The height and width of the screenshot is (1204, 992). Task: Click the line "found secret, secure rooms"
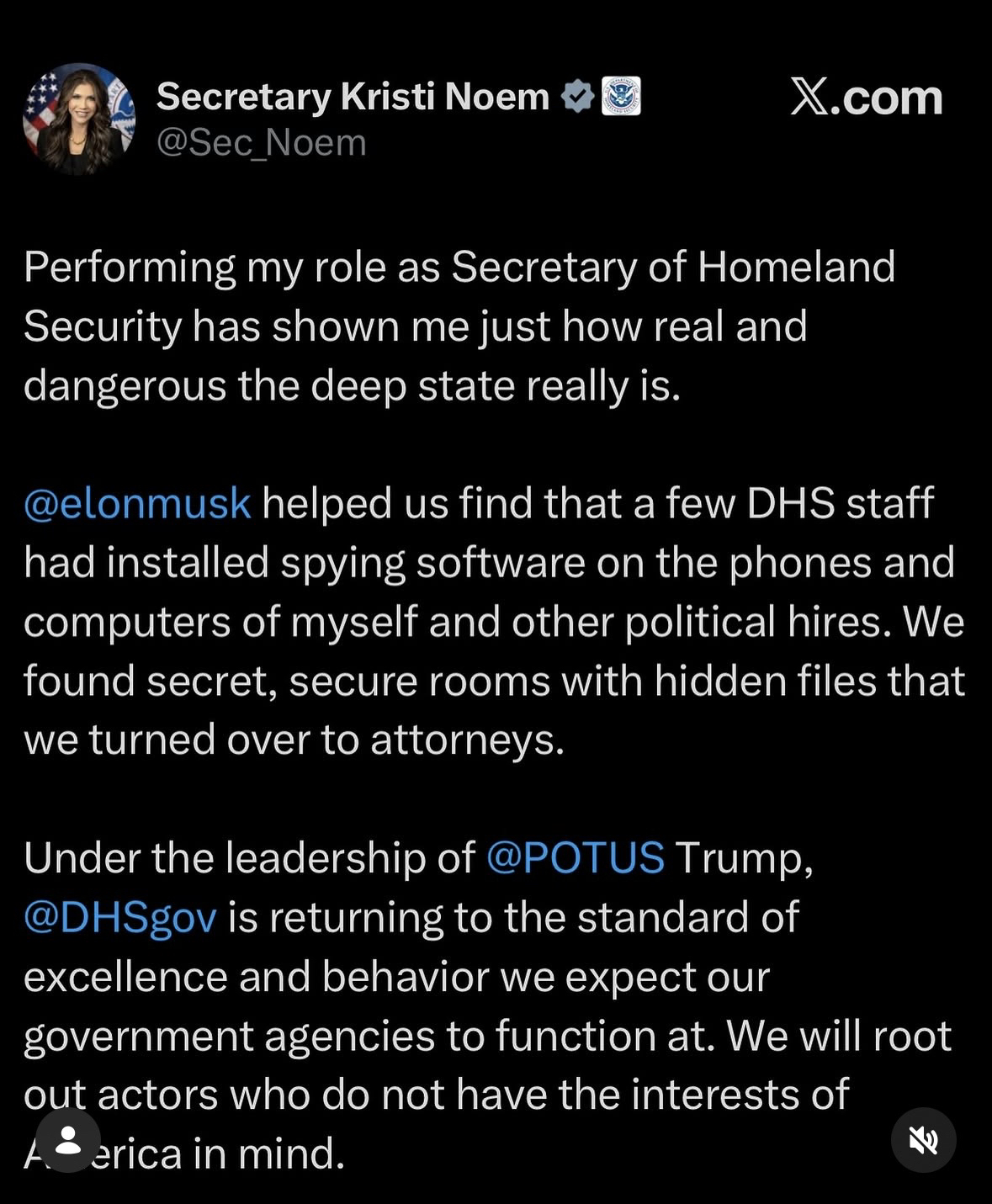coord(493,681)
